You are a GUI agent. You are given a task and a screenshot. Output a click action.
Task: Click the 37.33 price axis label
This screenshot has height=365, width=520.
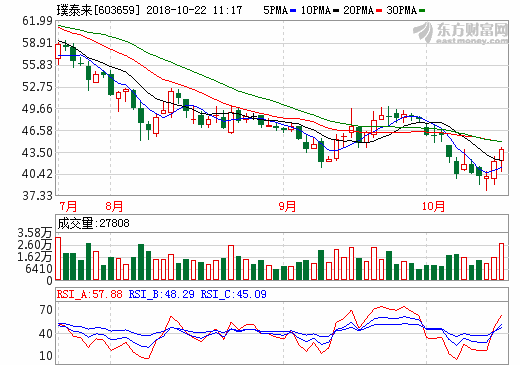37,196
